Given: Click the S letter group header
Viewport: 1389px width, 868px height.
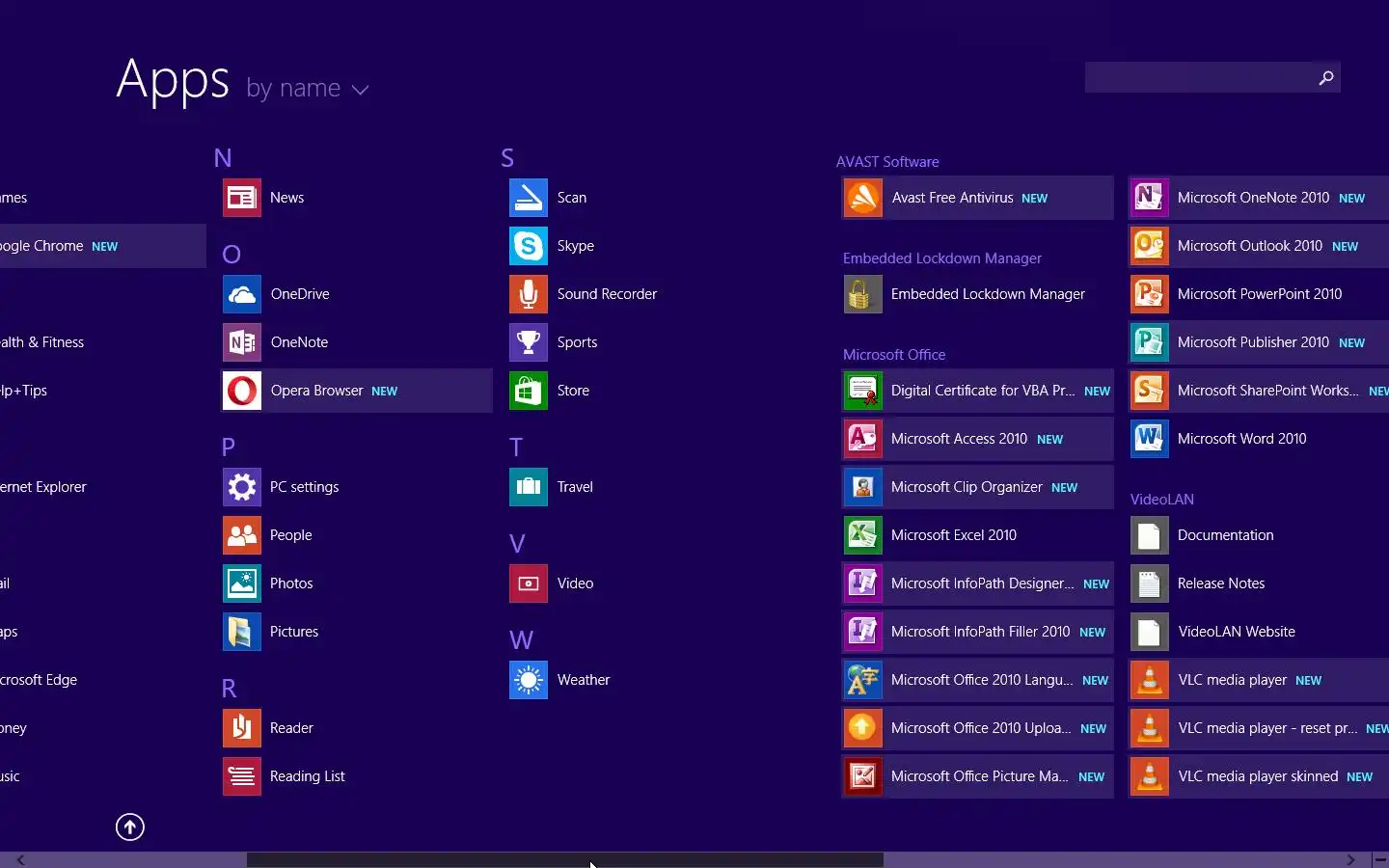Looking at the screenshot, I should pyautogui.click(x=507, y=158).
